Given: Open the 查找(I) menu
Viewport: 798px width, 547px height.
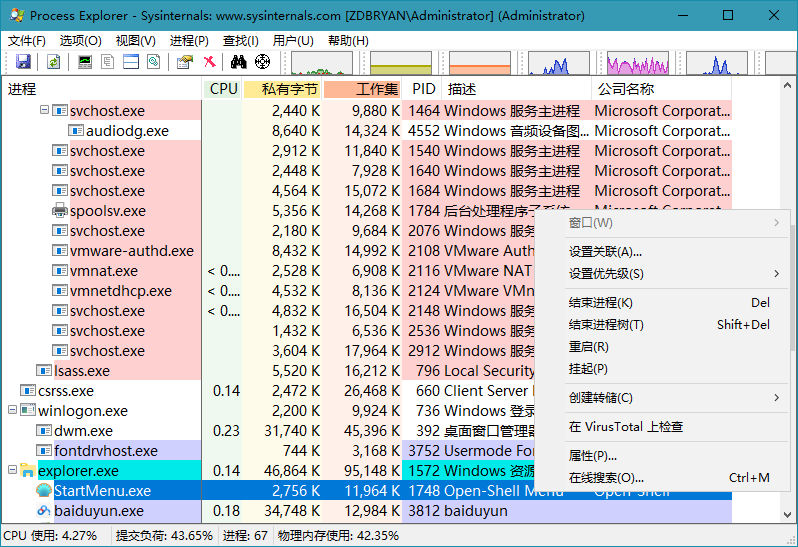Looking at the screenshot, I should (x=241, y=41).
